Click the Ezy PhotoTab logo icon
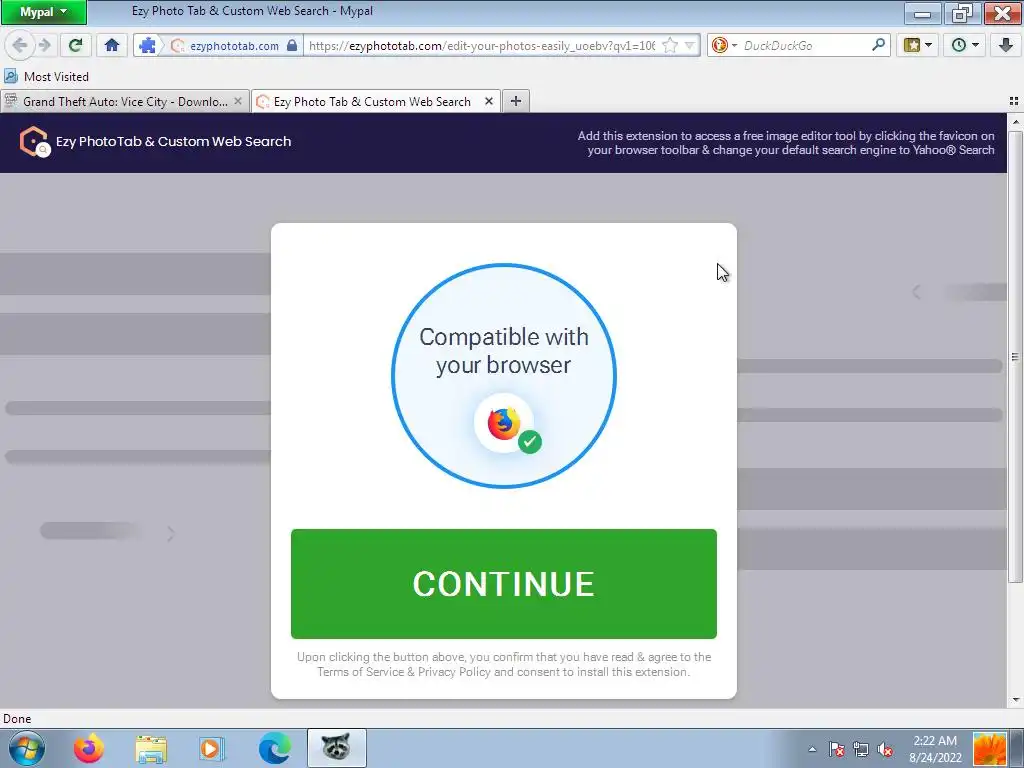This screenshot has height=768, width=1024. tap(34, 141)
